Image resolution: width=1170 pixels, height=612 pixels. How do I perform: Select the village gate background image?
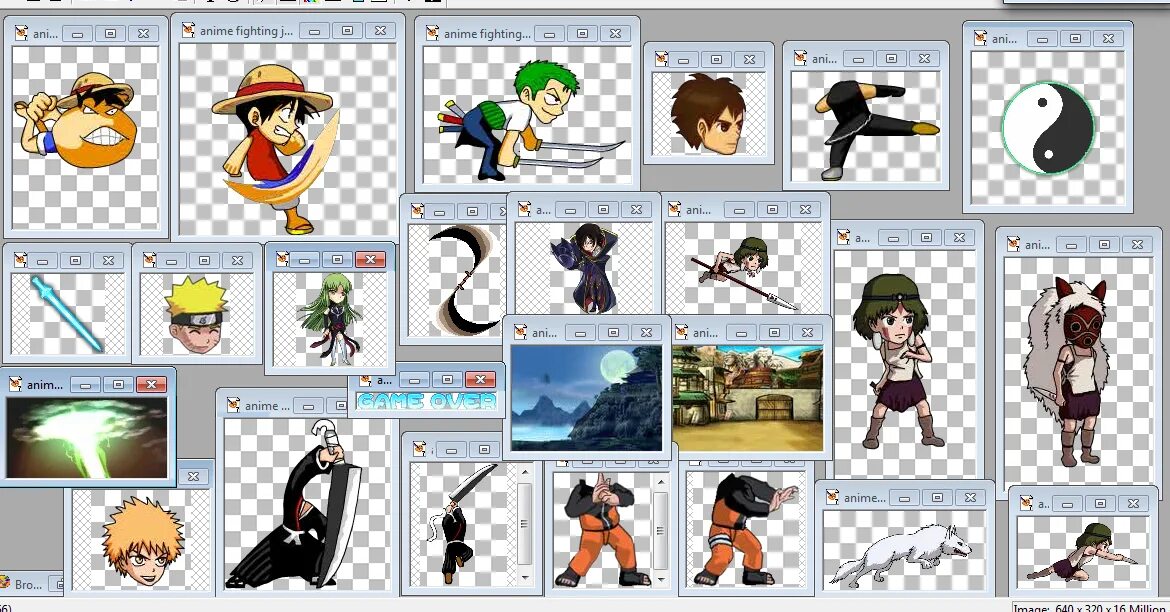pos(748,398)
